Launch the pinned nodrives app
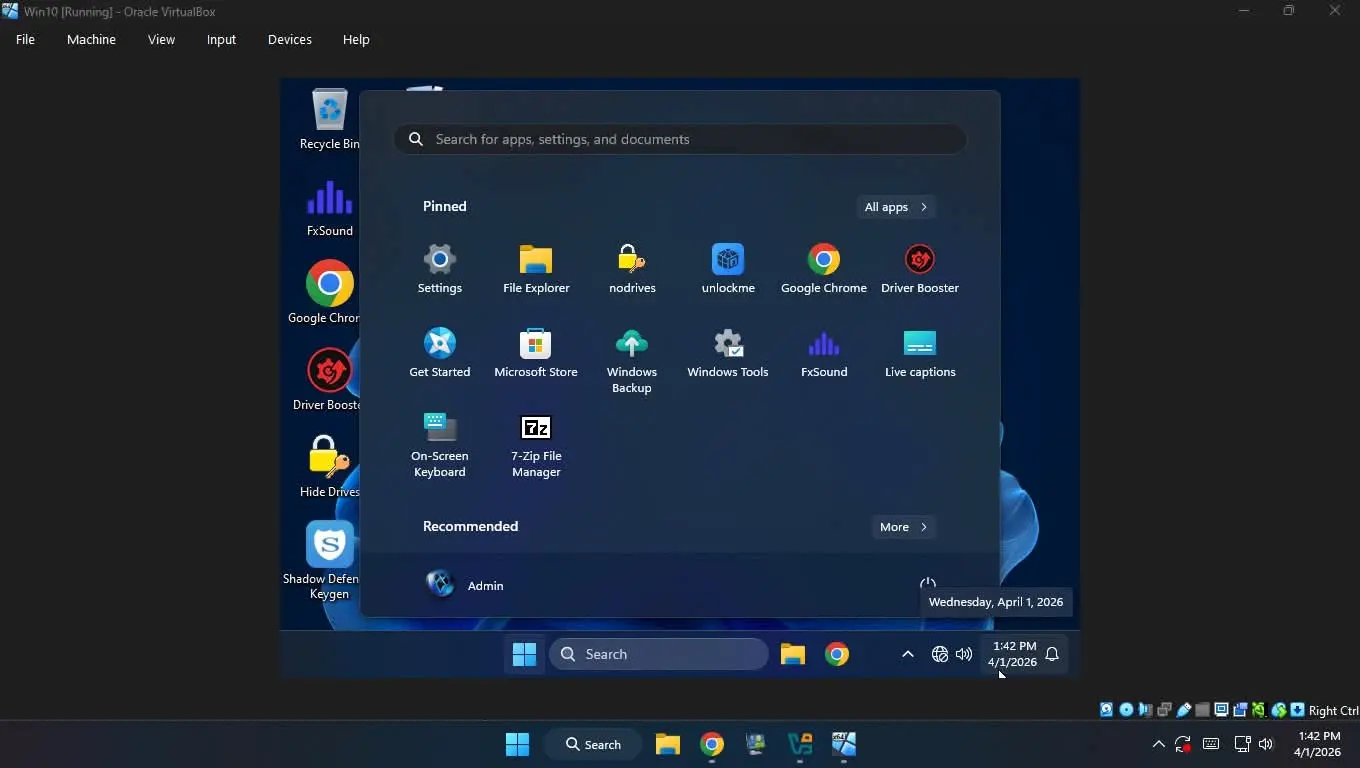Screen dimensions: 1360x768 pos(632,270)
